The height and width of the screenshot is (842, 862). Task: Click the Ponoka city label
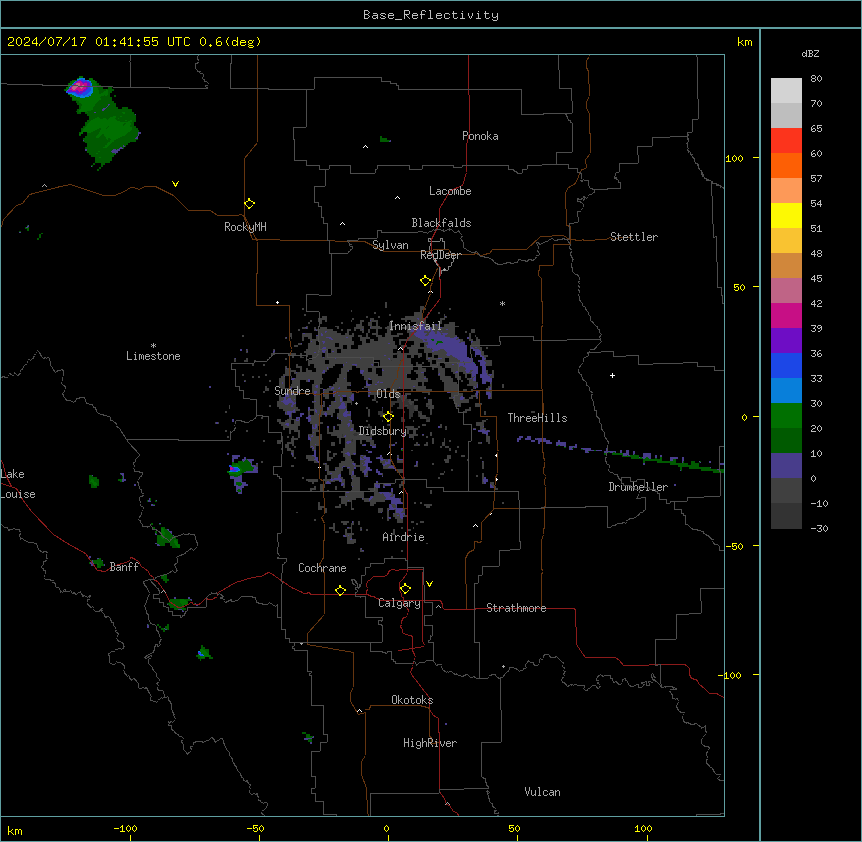[480, 136]
